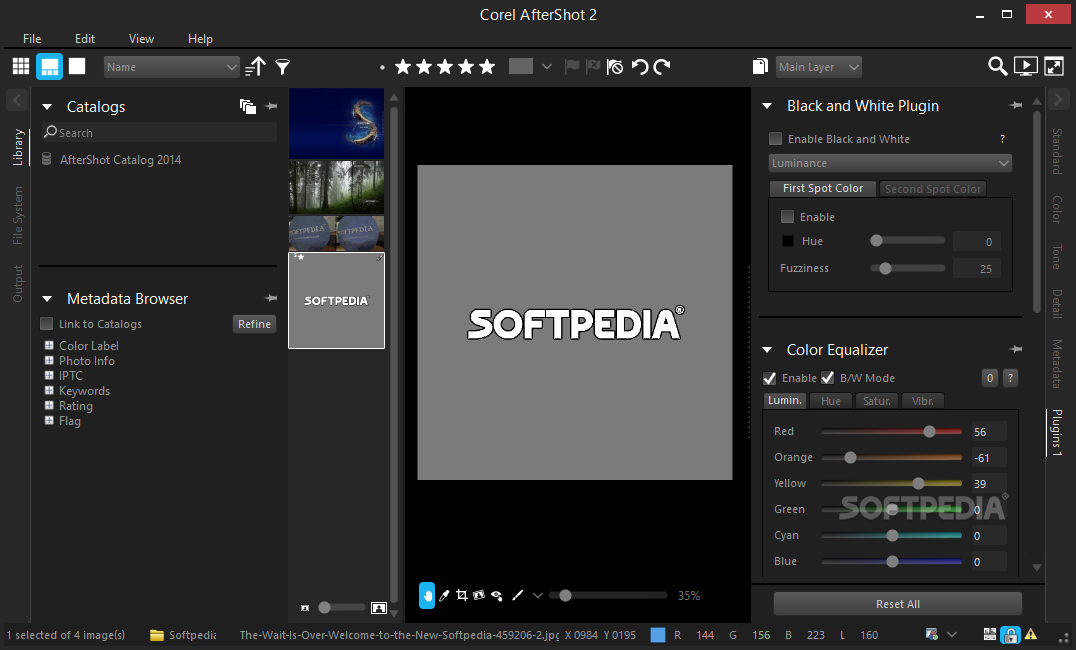Rotate image clockwise
This screenshot has height=650, width=1076.
(662, 67)
